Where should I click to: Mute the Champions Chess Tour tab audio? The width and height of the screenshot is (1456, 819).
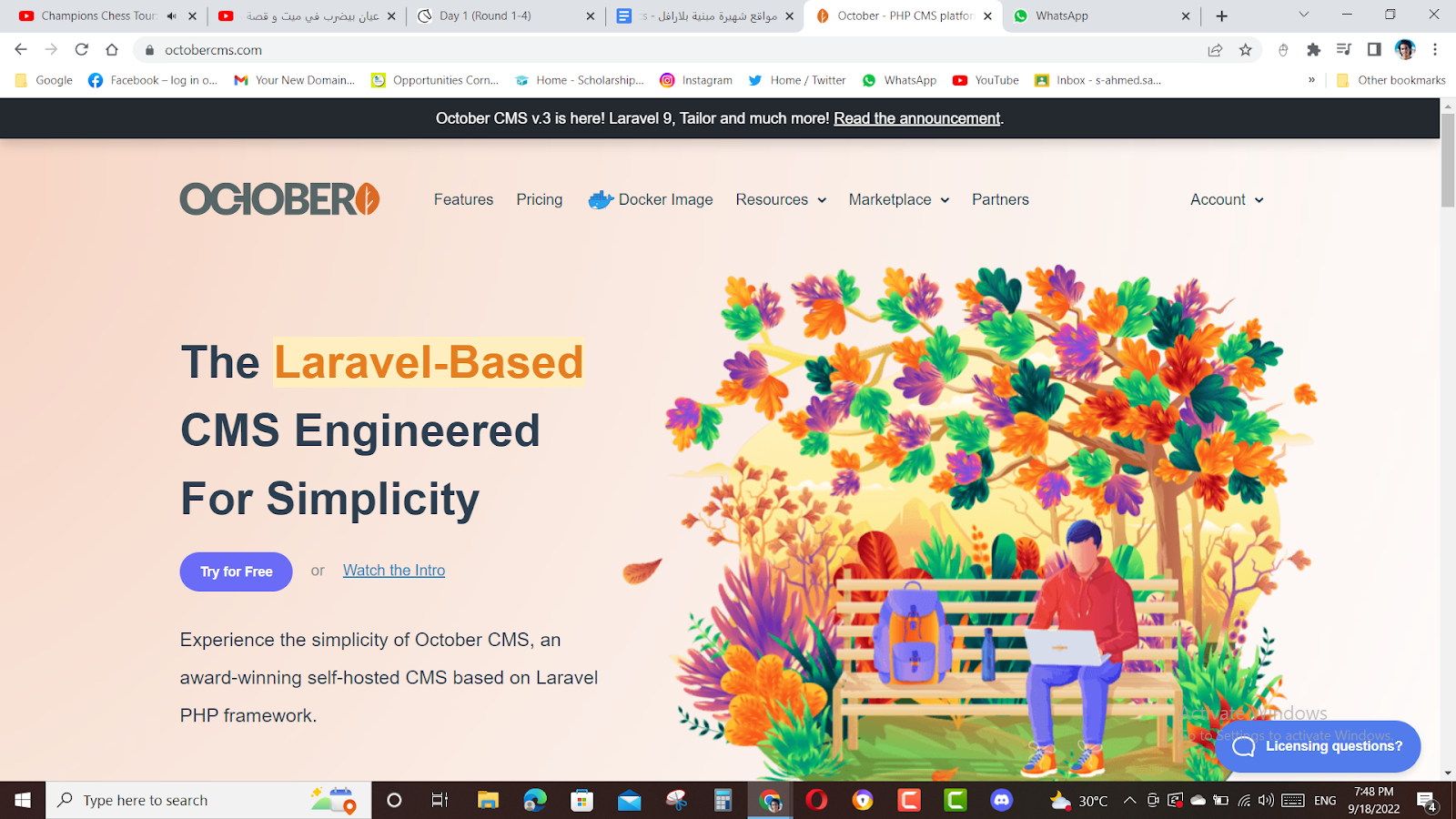pyautogui.click(x=172, y=16)
